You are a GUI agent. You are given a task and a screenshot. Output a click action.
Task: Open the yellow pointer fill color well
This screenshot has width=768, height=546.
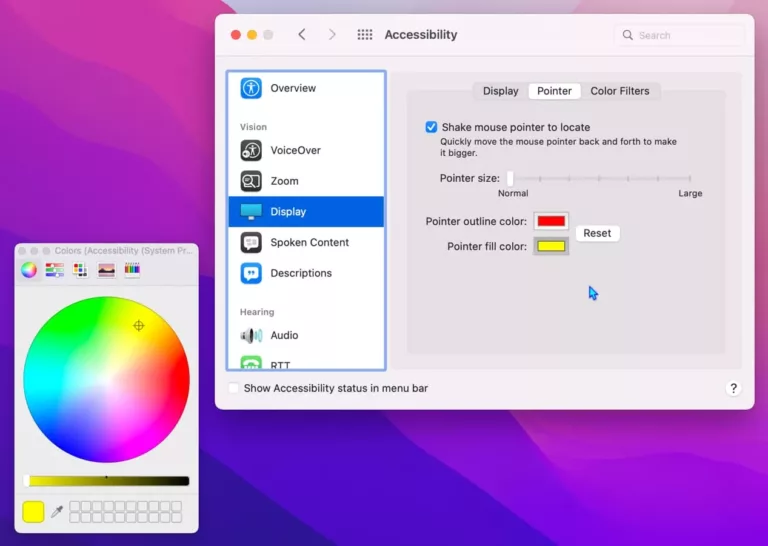(x=551, y=246)
